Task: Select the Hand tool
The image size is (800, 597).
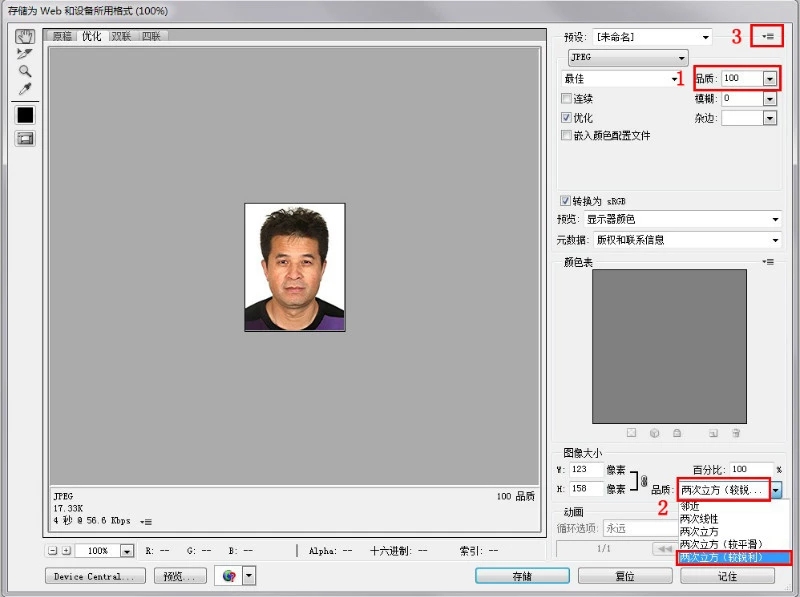Action: [x=24, y=36]
